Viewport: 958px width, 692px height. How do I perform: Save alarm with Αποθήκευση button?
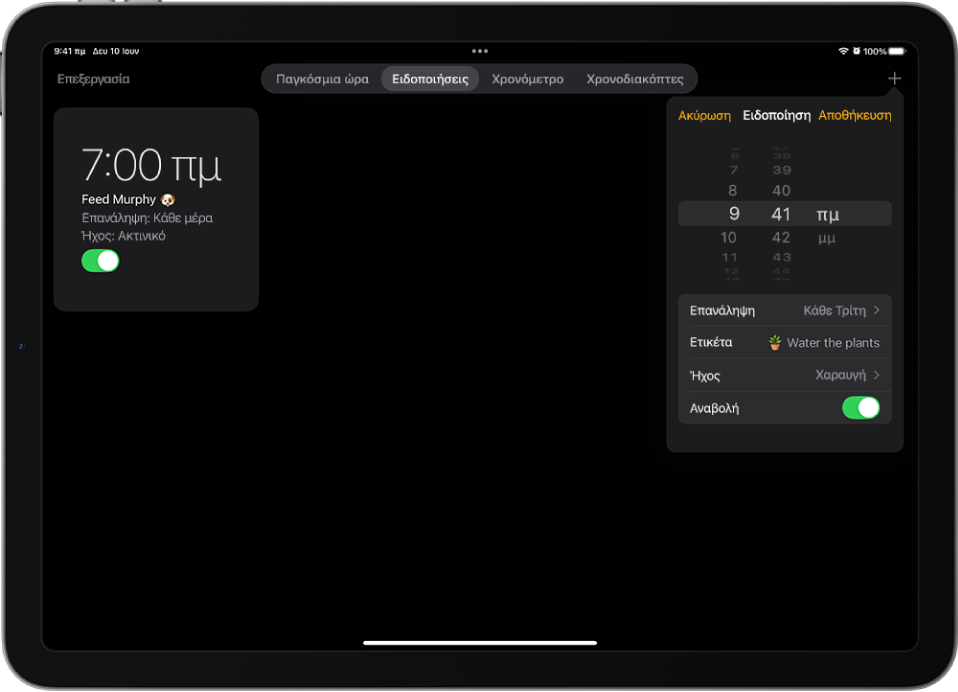854,115
